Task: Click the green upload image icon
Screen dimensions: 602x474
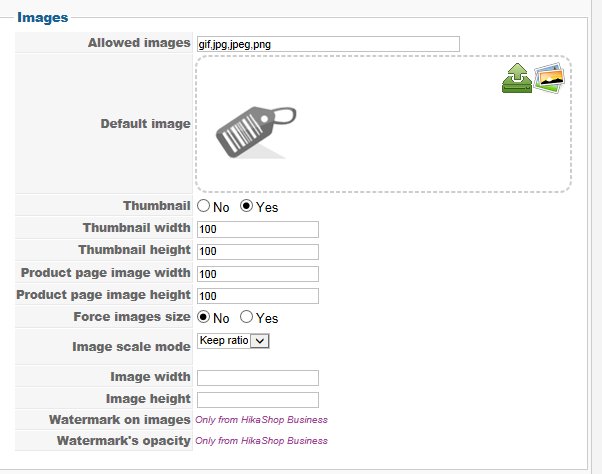Action: point(517,78)
